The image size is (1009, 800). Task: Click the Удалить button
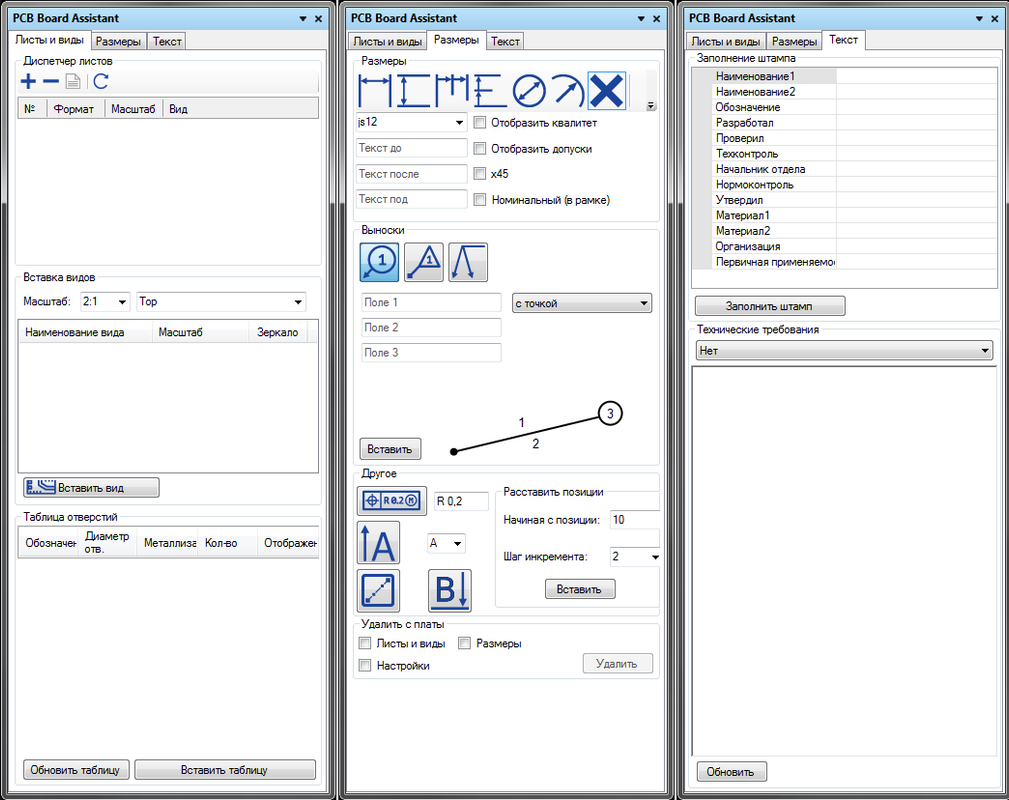pyautogui.click(x=618, y=664)
